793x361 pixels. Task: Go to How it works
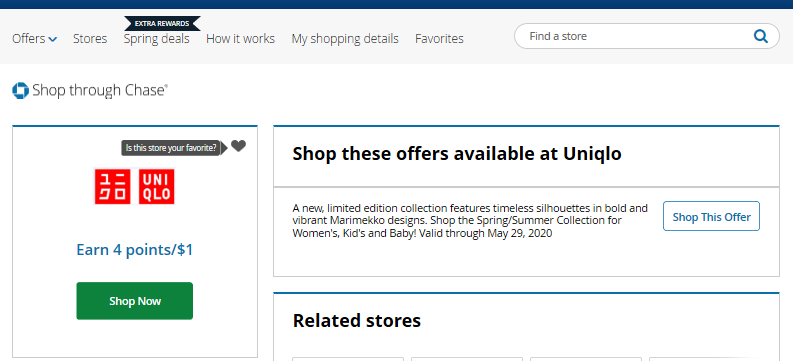[x=240, y=39]
